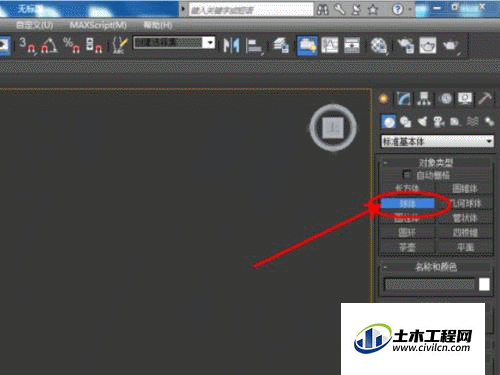This screenshot has width=500, height=375.
Task: Expand the arrow beside the search box
Action: click(x=183, y=9)
